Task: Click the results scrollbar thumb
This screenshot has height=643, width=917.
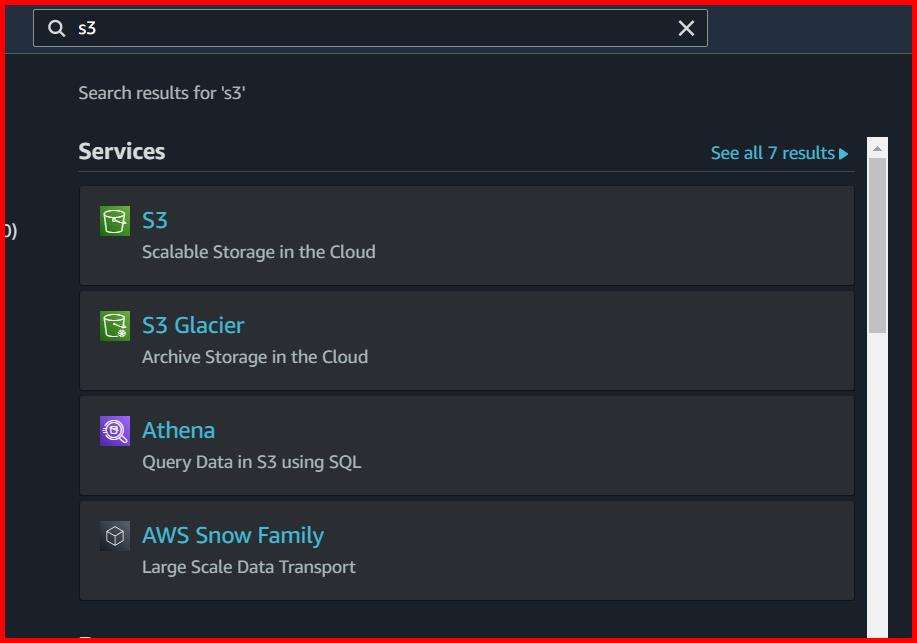Action: click(877, 240)
